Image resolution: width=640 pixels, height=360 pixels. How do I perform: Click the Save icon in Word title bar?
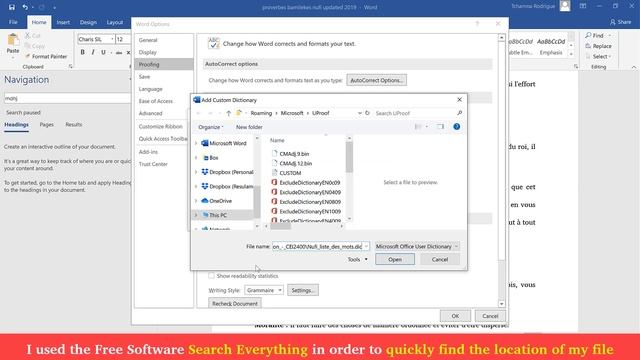pyautogui.click(x=11, y=7)
